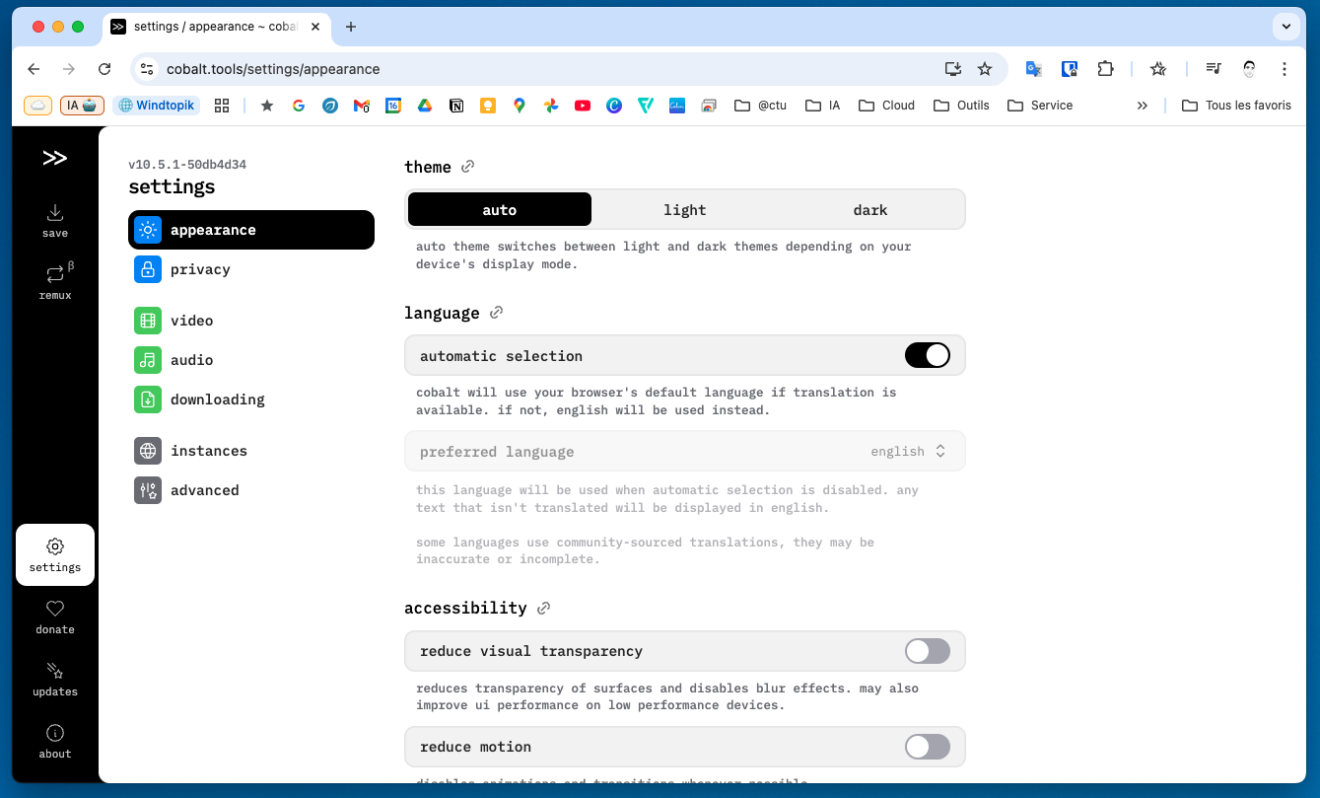Open the video settings category
This screenshot has height=798, width=1320.
pyautogui.click(x=191, y=320)
